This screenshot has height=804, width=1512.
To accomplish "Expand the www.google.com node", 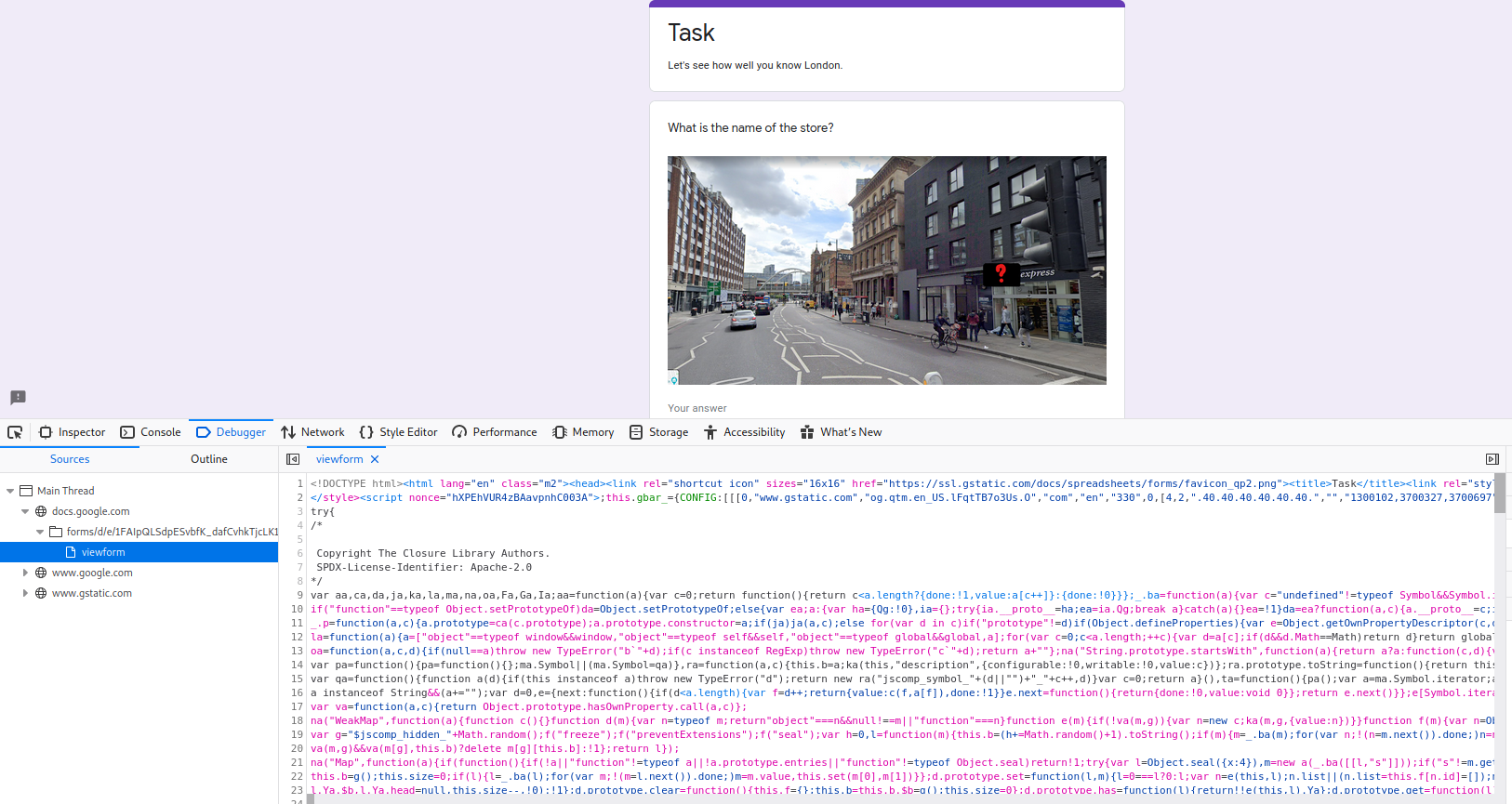I will tap(25, 573).
